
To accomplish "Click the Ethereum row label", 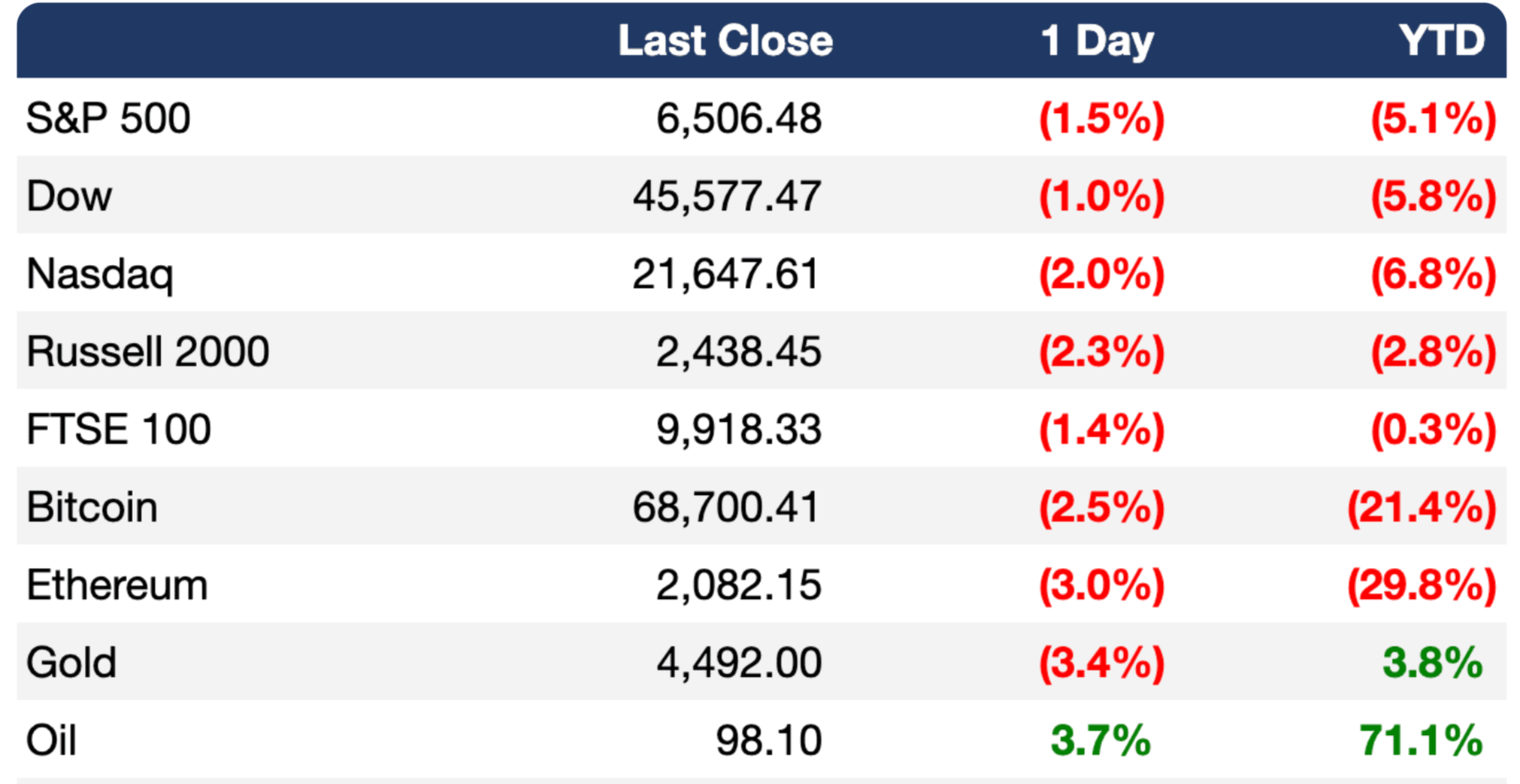I will pyautogui.click(x=117, y=585).
